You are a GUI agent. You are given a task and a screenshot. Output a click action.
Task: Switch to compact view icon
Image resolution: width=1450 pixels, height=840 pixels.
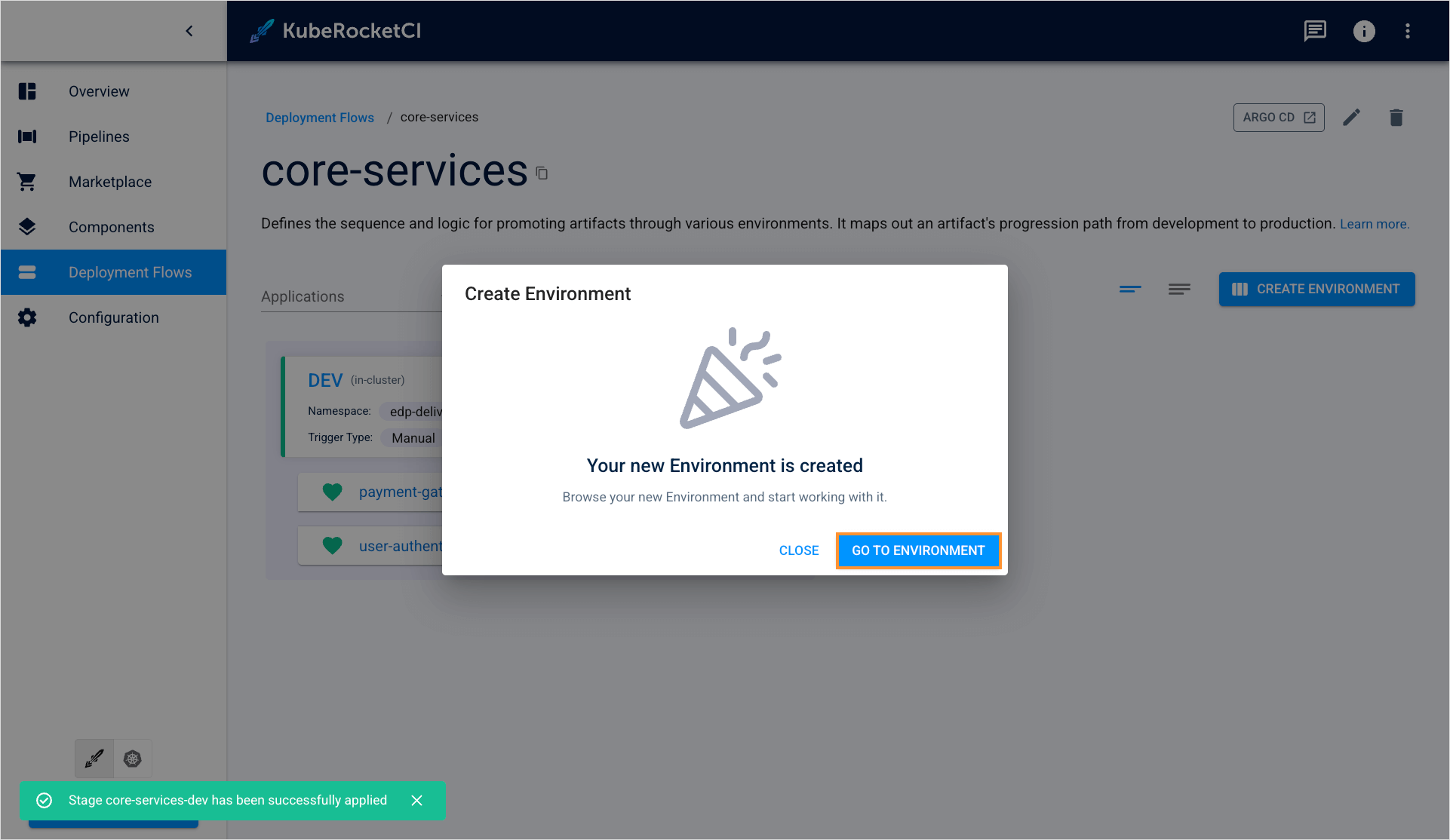(x=1129, y=289)
